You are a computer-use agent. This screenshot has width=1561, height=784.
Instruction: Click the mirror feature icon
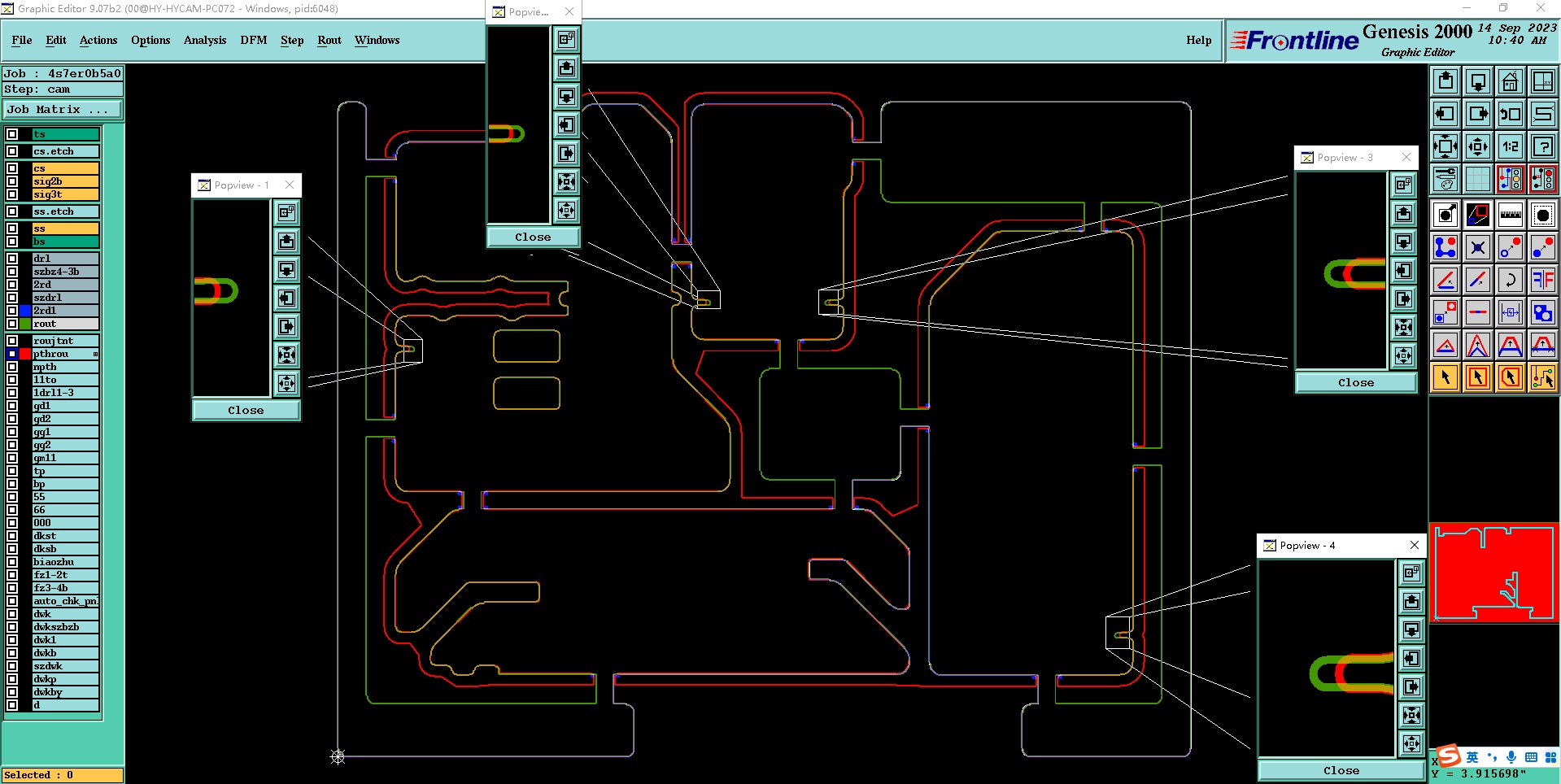pyautogui.click(x=1542, y=280)
